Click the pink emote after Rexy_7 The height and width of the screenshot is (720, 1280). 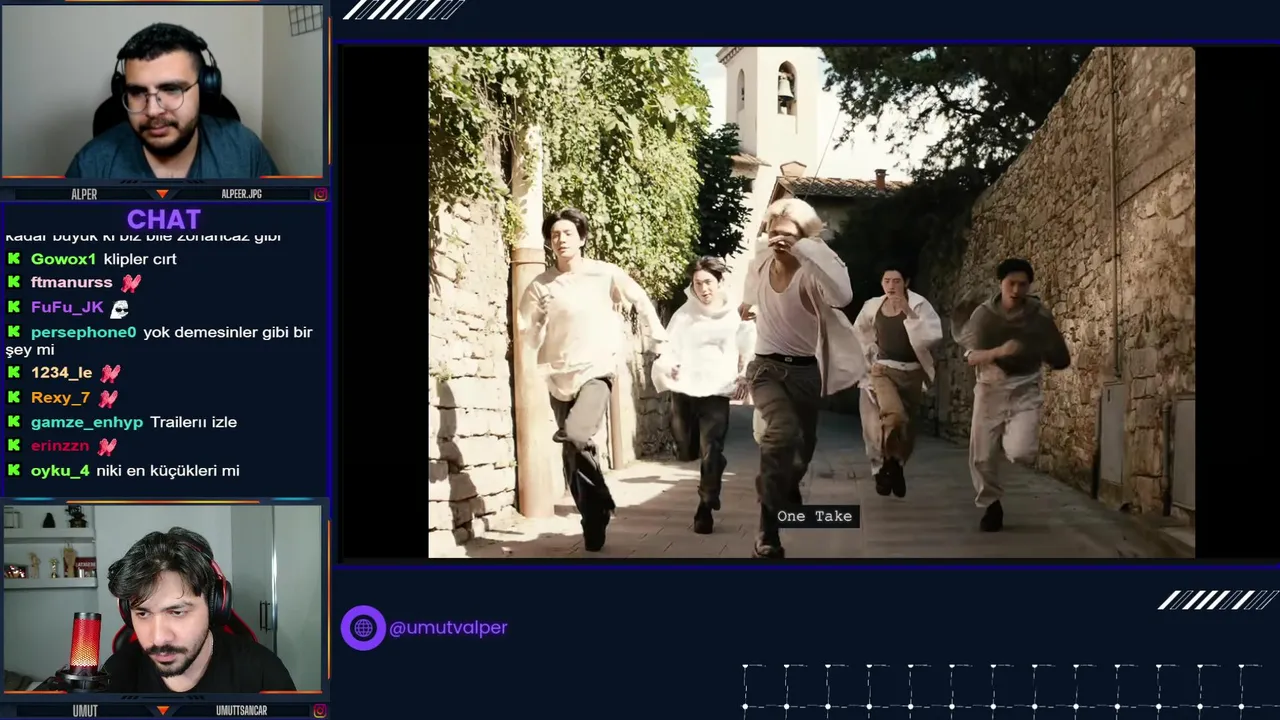(x=107, y=398)
